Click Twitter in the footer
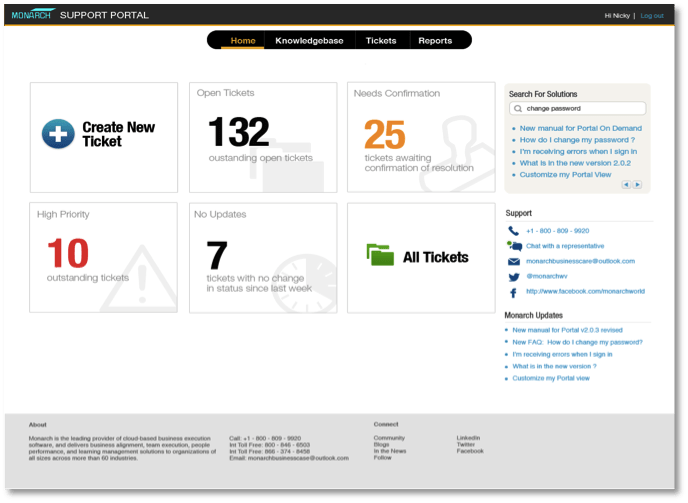Viewport: 688px width, 503px height. (466, 445)
